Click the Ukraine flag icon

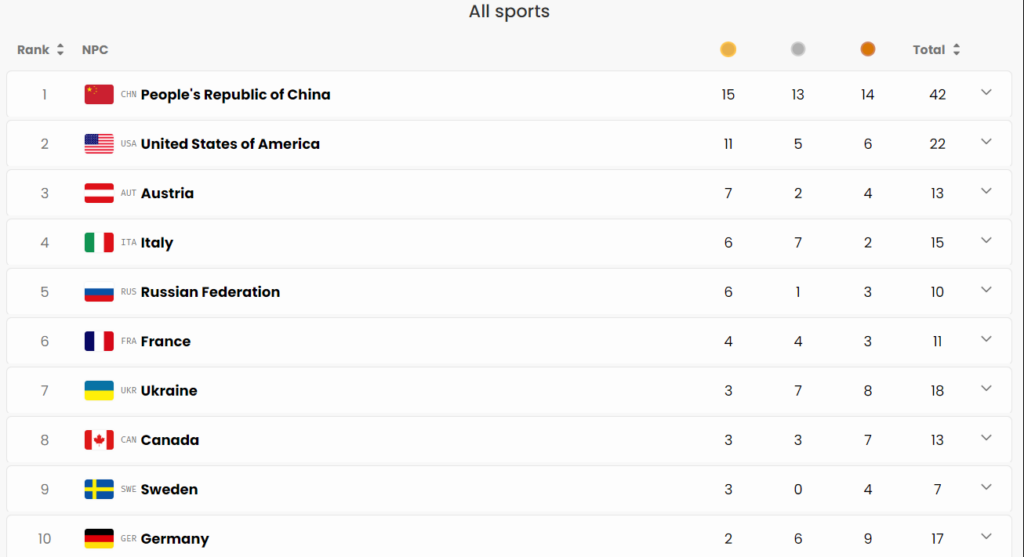point(99,391)
